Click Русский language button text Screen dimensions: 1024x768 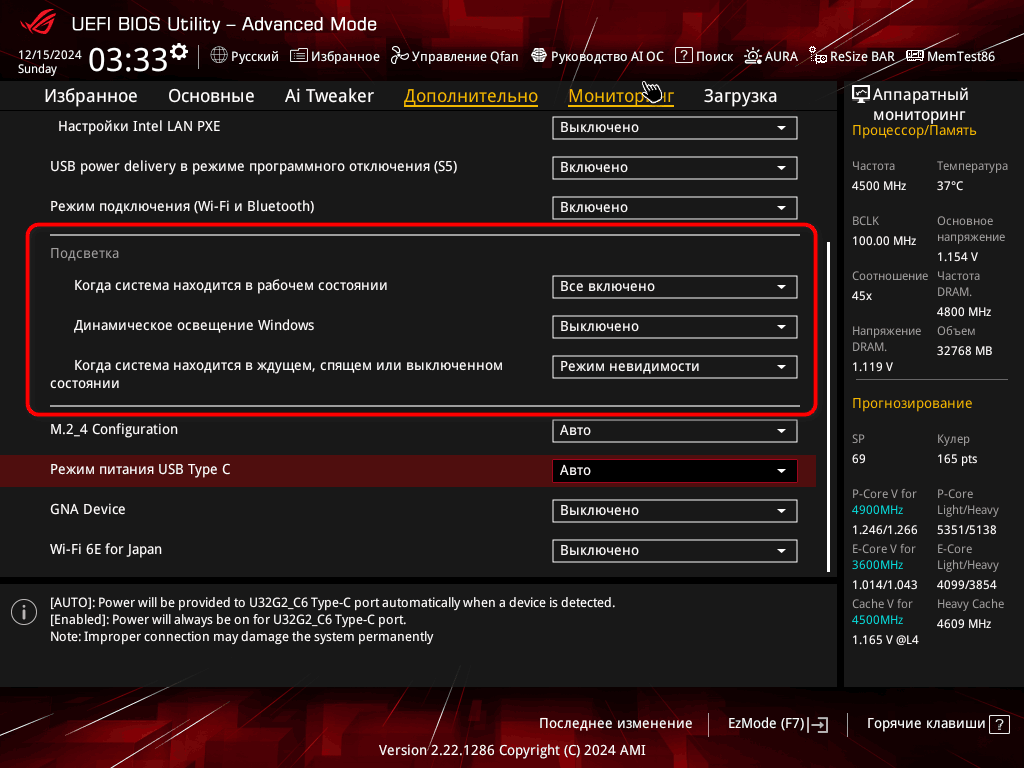point(255,56)
